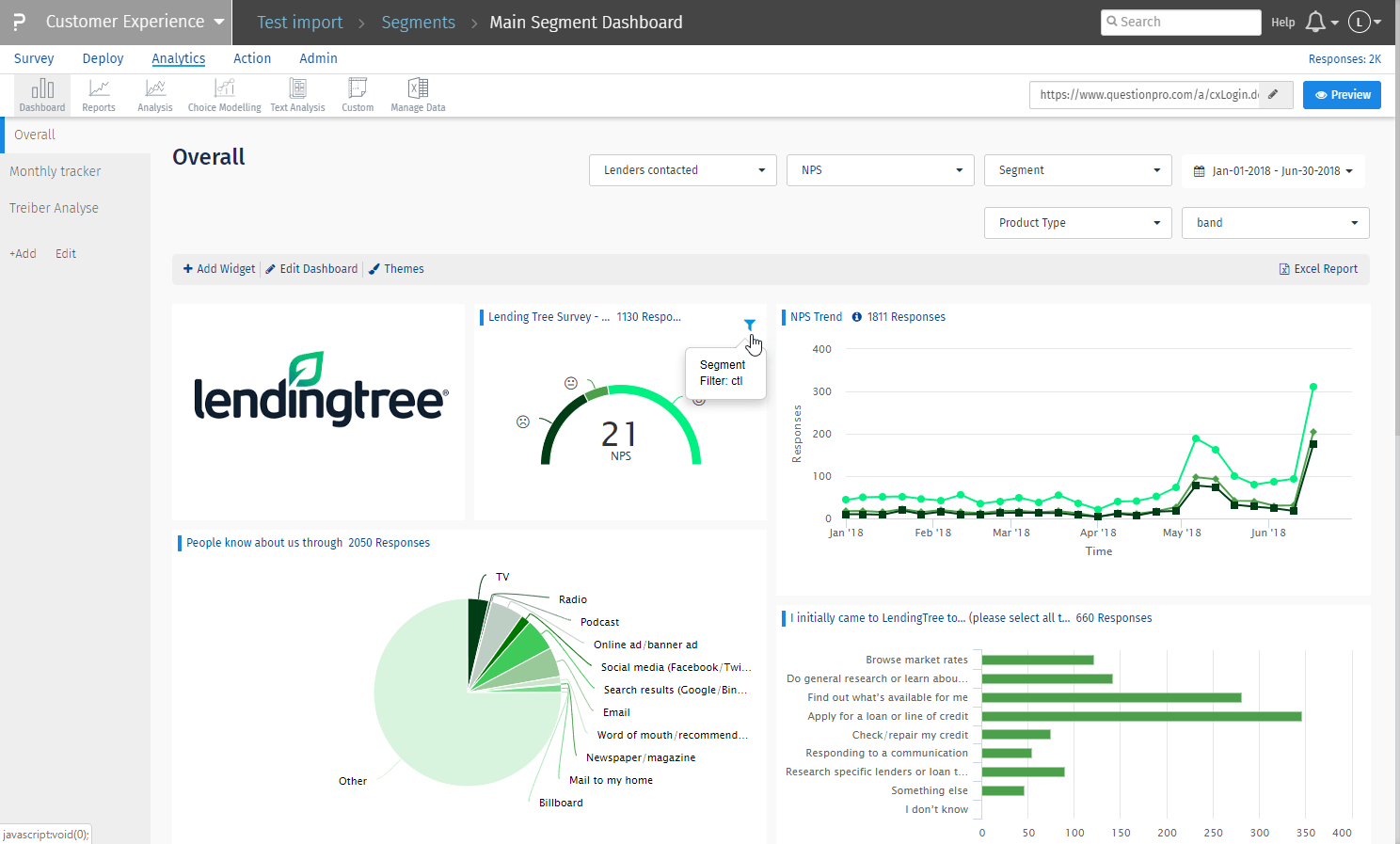Click the NPS Trend info icon
The width and height of the screenshot is (1400, 844).
pyautogui.click(x=856, y=317)
